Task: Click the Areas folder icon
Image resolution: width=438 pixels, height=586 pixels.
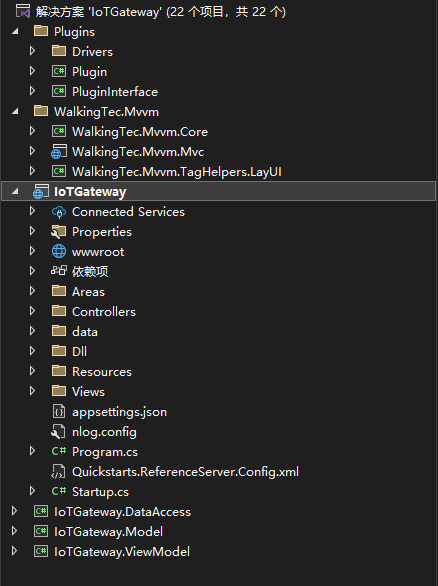Action: click(59, 290)
